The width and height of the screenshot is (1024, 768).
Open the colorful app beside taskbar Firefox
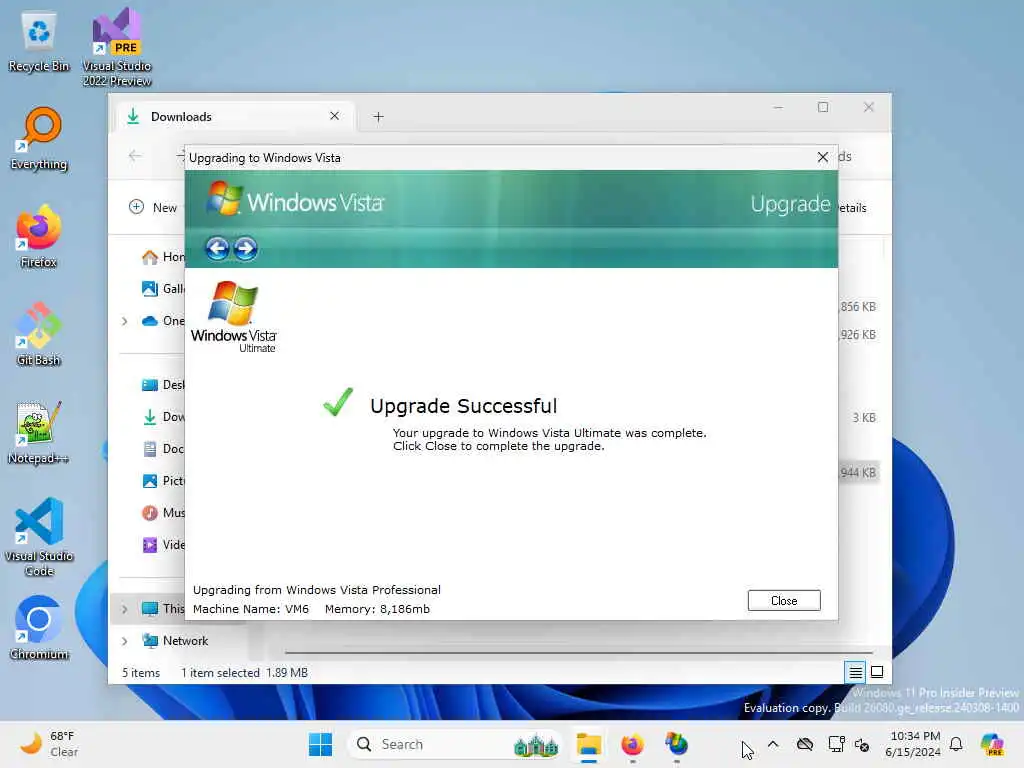677,744
